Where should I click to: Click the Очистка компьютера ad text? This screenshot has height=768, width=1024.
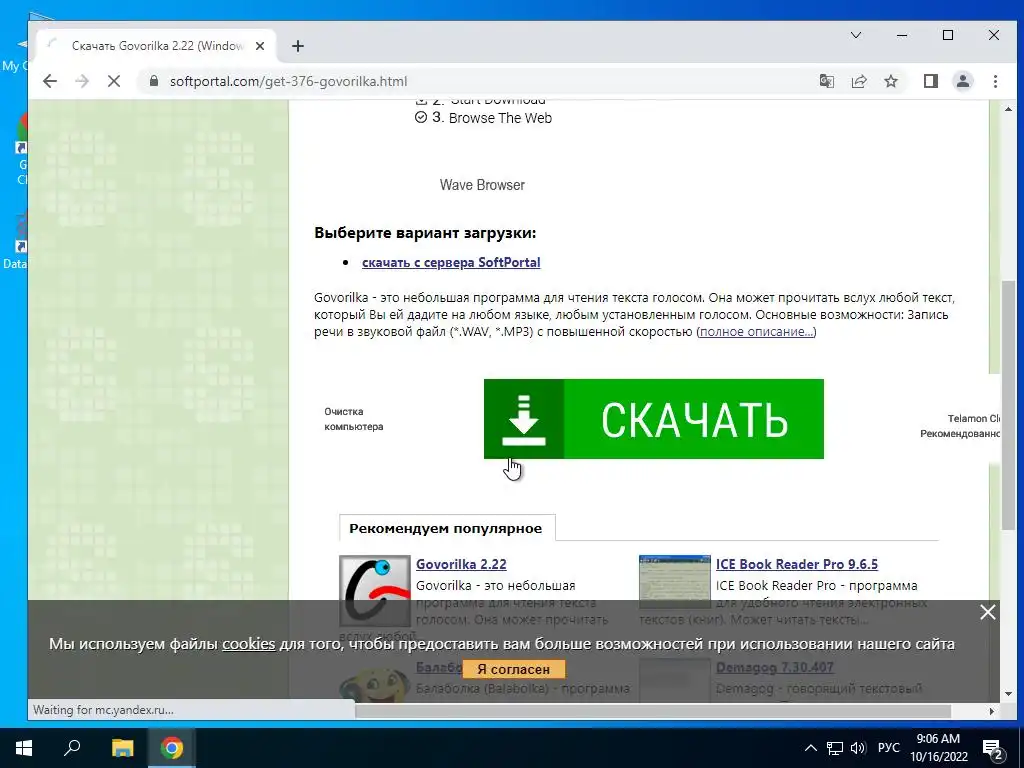pyautogui.click(x=354, y=419)
